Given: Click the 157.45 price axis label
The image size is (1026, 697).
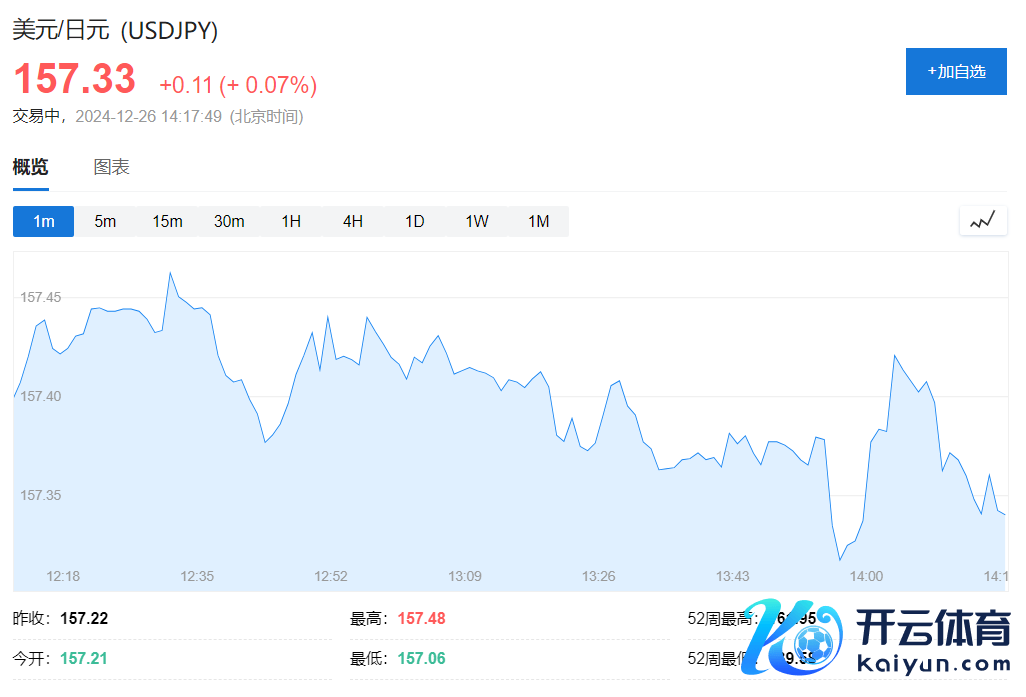Looking at the screenshot, I should coord(41,297).
